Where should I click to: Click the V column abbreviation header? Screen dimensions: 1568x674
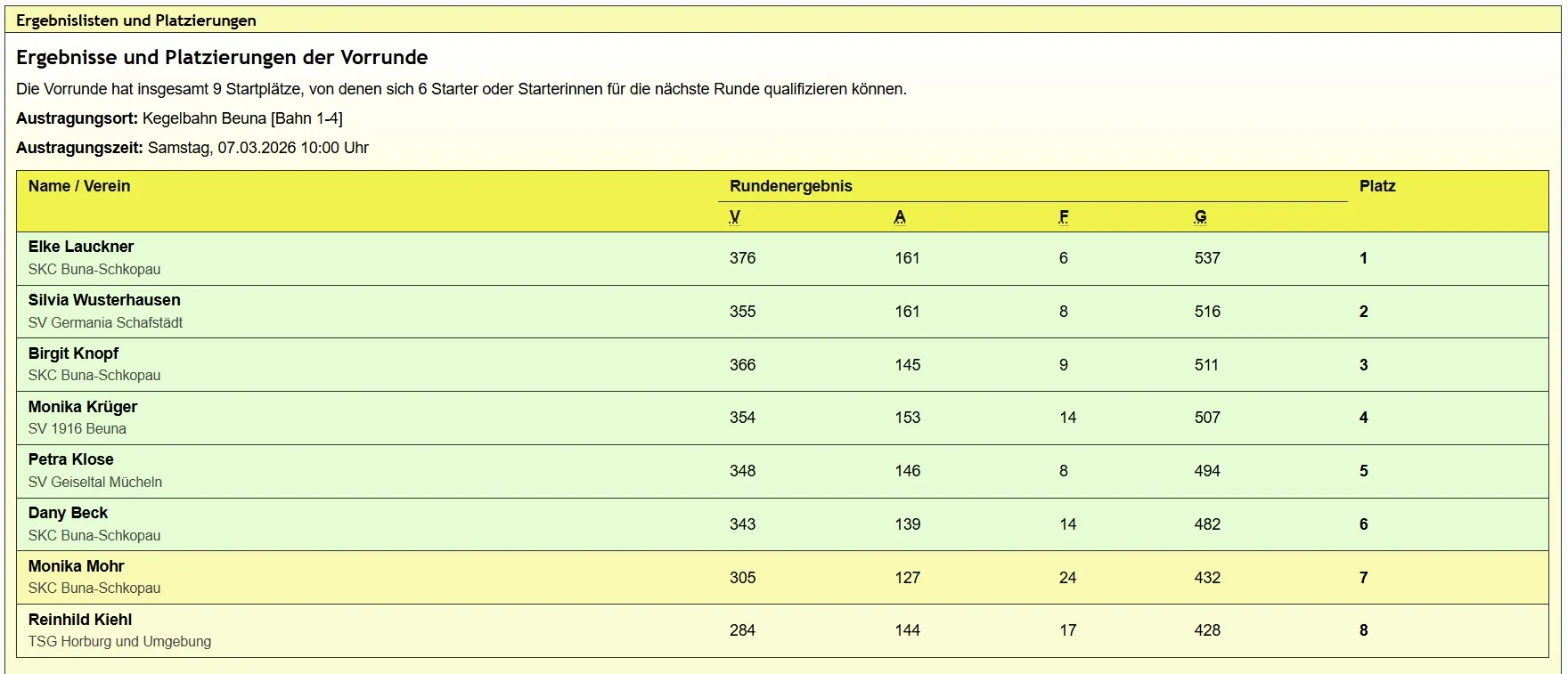734,216
